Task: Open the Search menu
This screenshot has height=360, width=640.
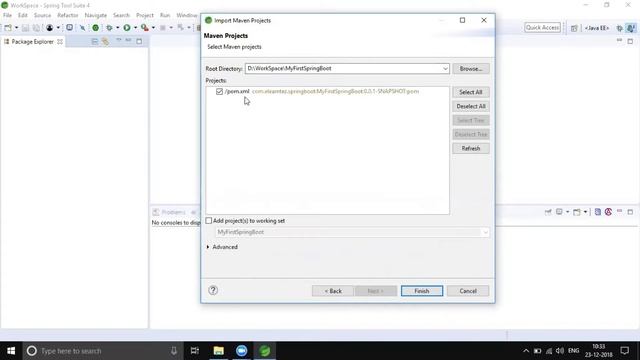Action: (121, 15)
